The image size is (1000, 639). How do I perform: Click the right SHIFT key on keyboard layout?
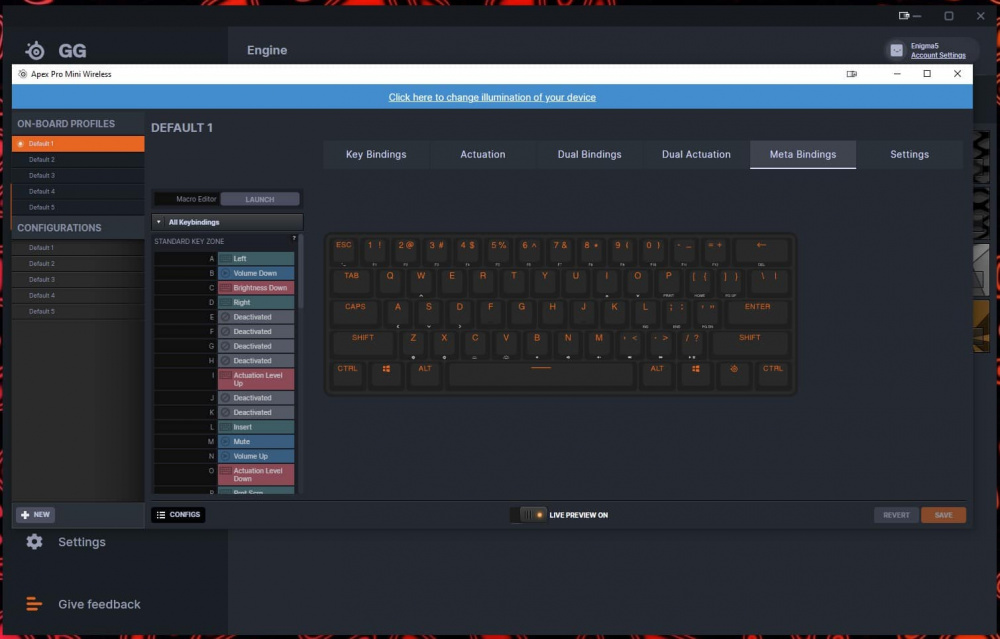[x=750, y=343]
